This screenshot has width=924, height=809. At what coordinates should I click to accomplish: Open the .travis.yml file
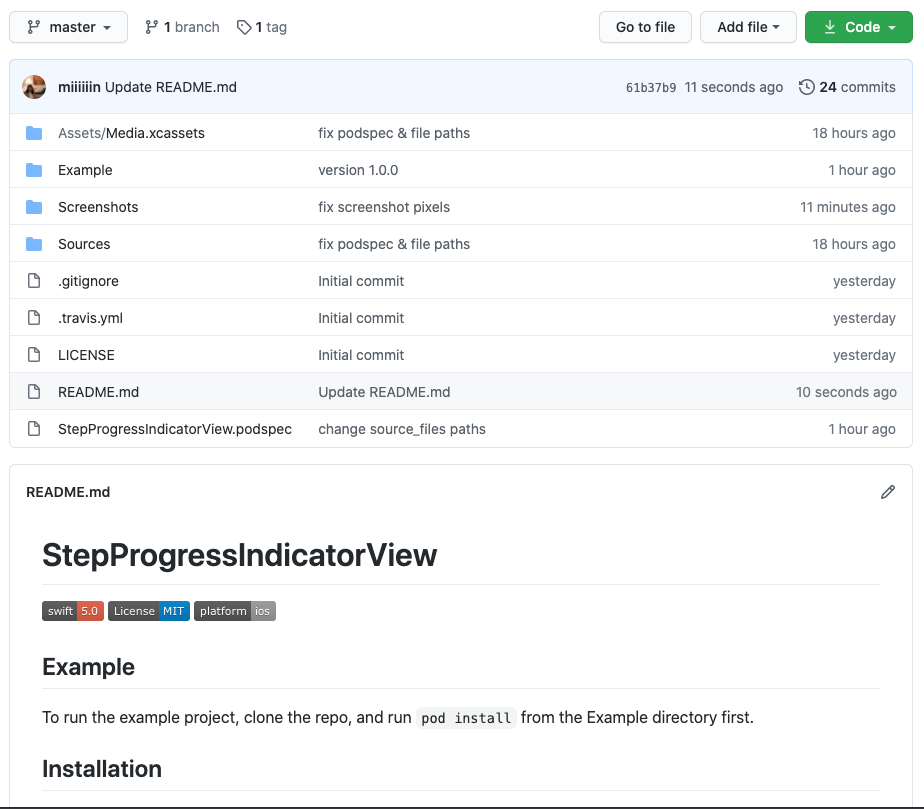(90, 318)
